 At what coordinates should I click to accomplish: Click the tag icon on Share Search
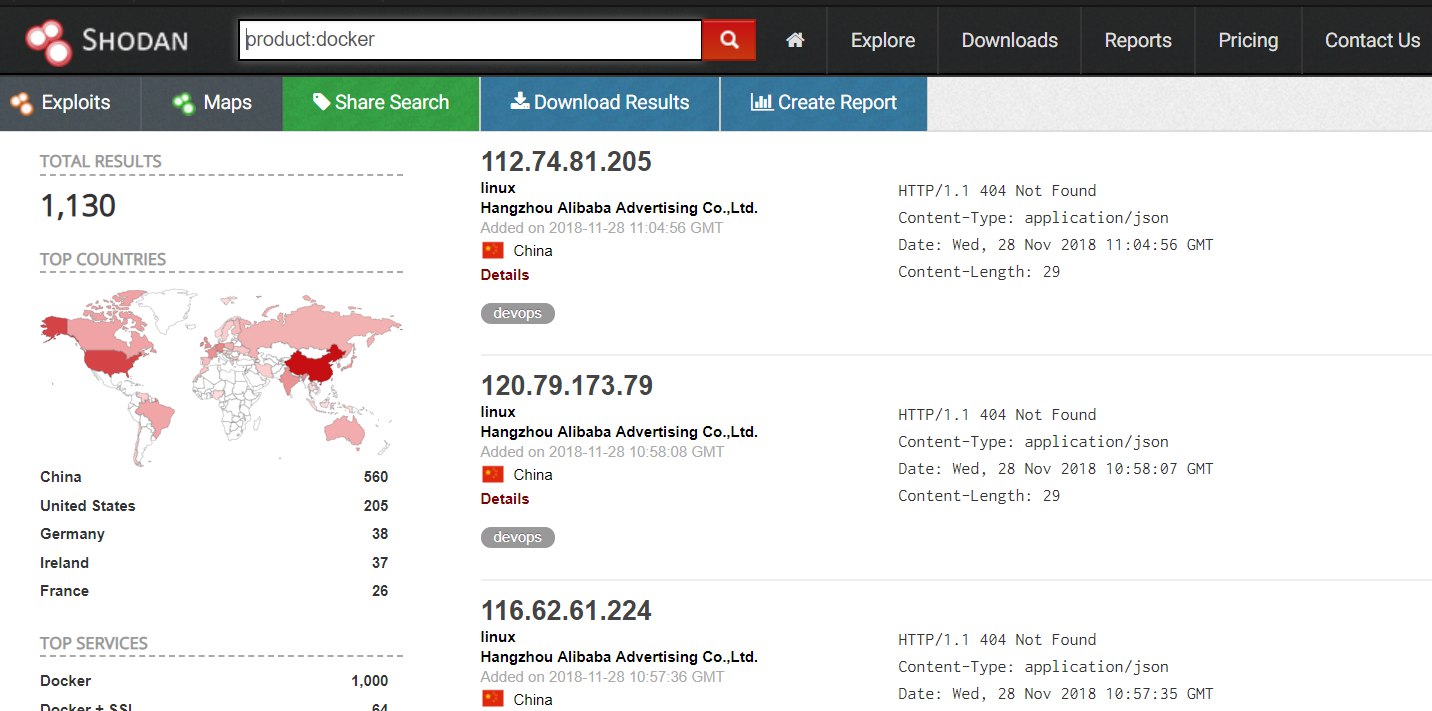tap(321, 102)
